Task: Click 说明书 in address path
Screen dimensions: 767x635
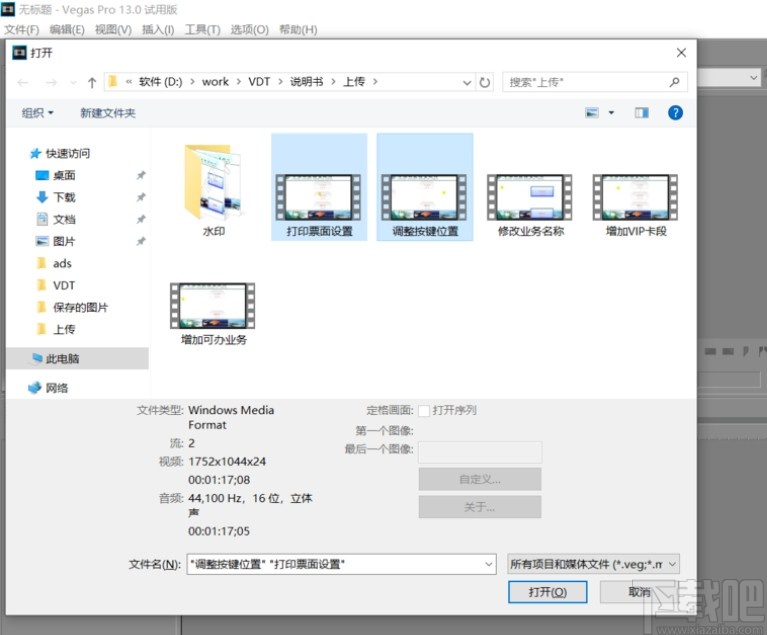Action: 307,82
